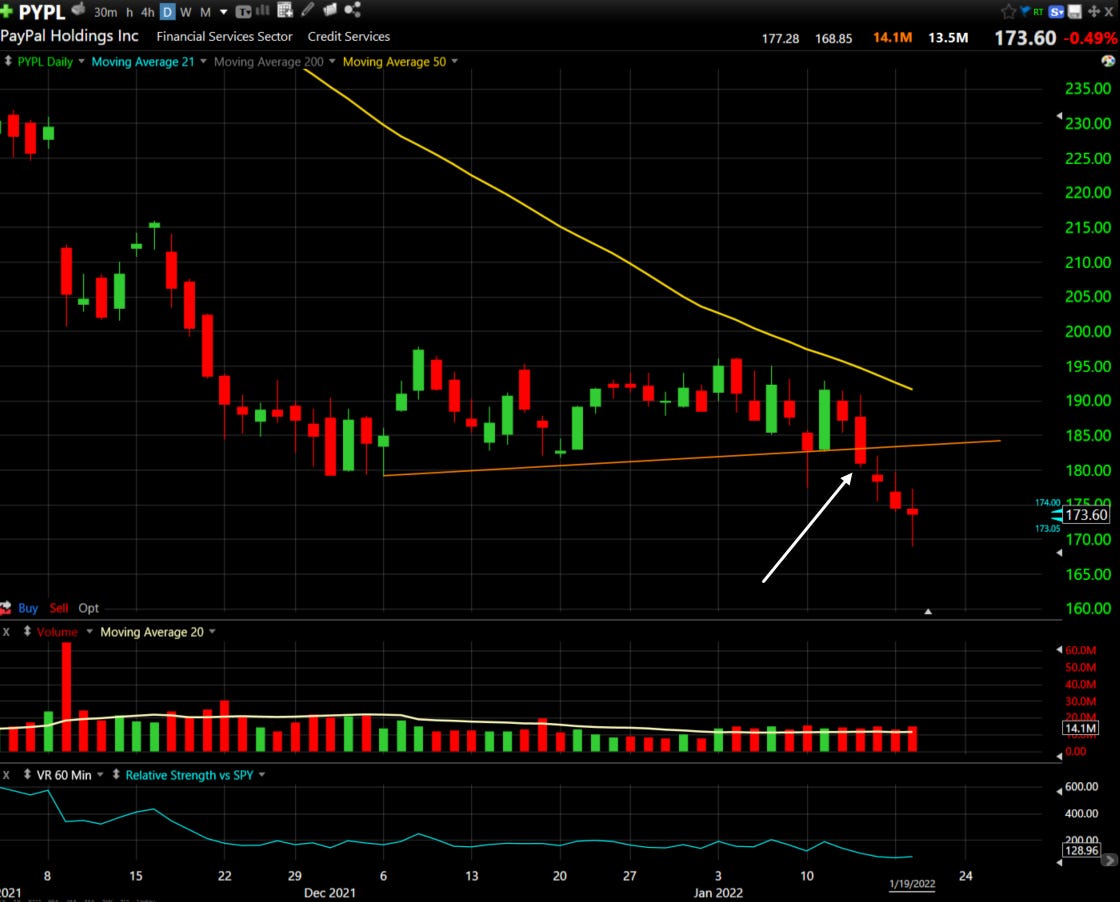
Task: Click reorder arrows beside Relative Strength vs SPY
Action: tap(116, 774)
